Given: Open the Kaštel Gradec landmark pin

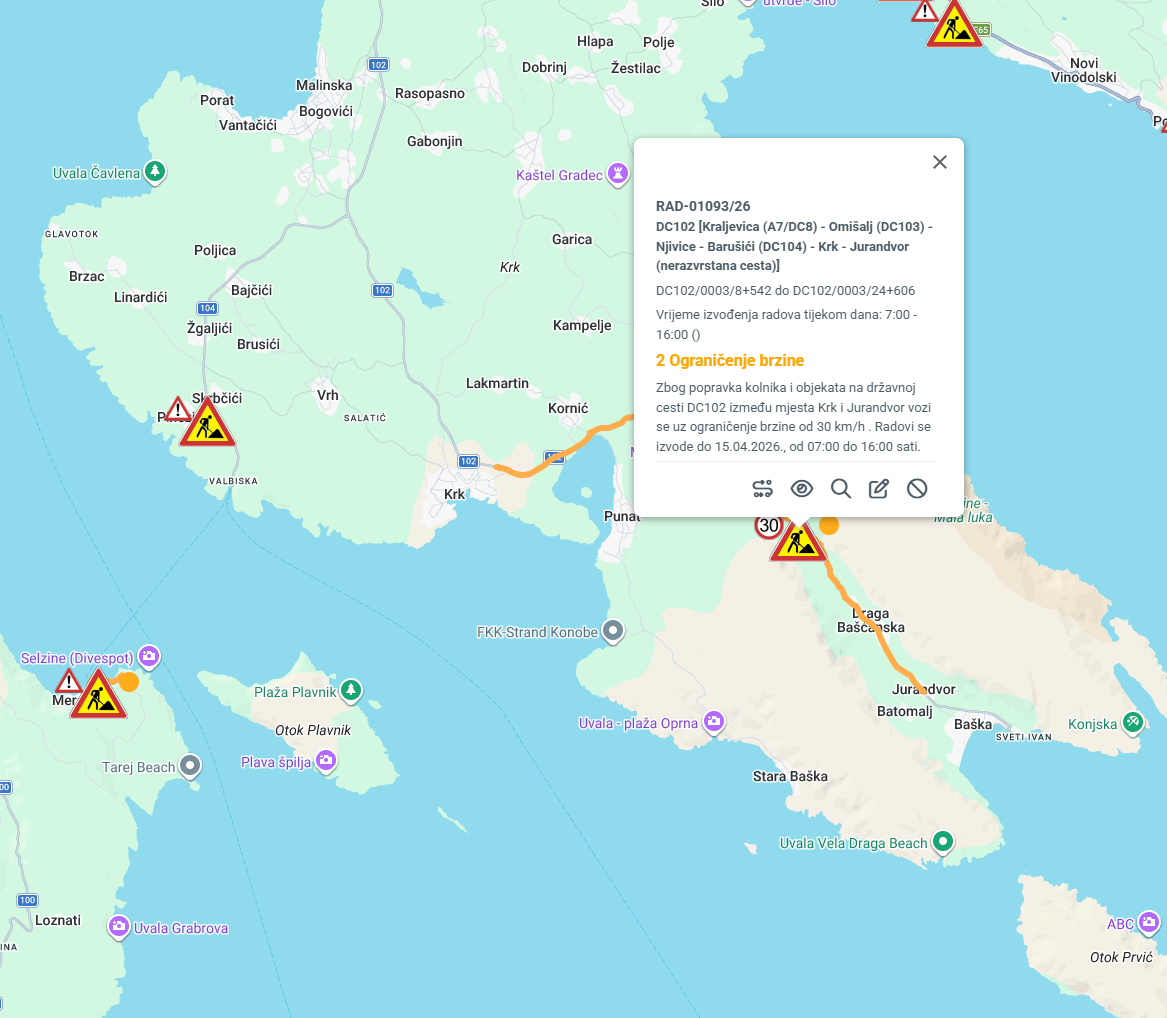Looking at the screenshot, I should [x=620, y=175].
